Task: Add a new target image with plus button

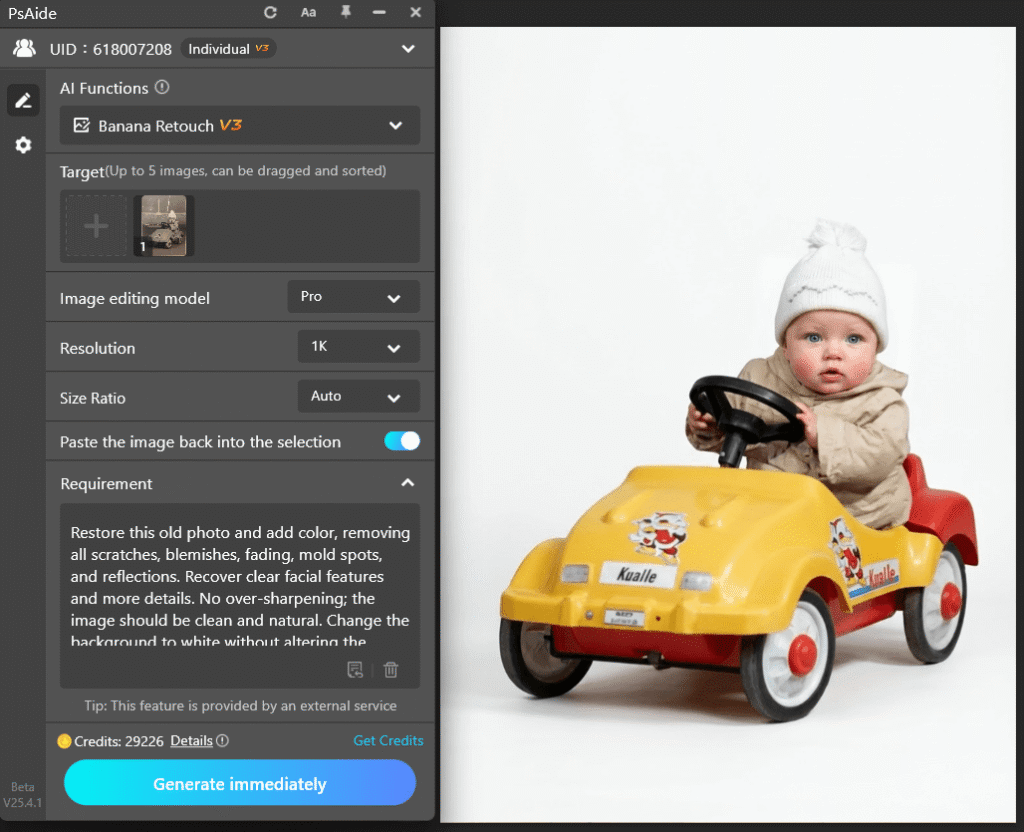Action: [96, 225]
